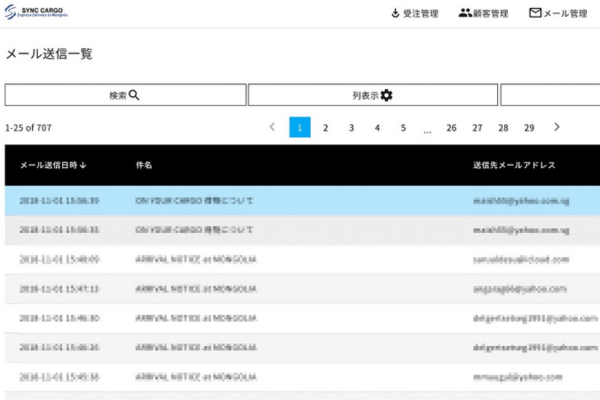Go to next page using right chevron
This screenshot has height=400, width=600.
click(557, 128)
